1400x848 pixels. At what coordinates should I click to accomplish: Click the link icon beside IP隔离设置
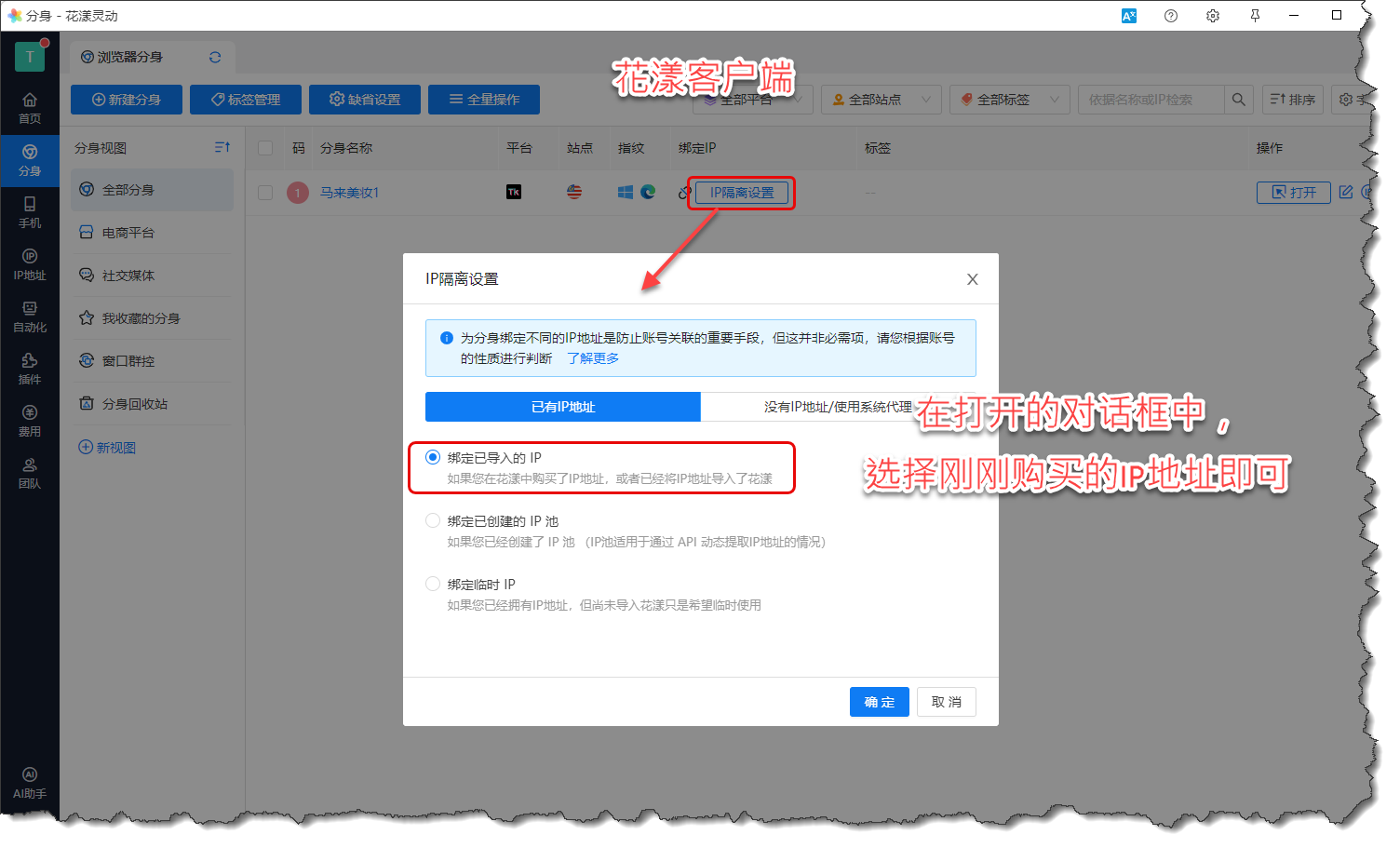click(684, 193)
